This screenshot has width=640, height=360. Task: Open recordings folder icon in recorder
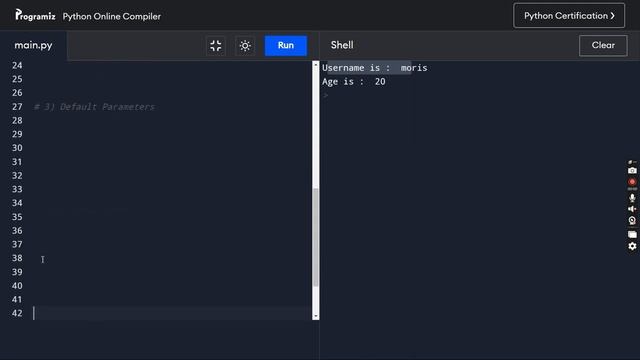pyautogui.click(x=632, y=235)
